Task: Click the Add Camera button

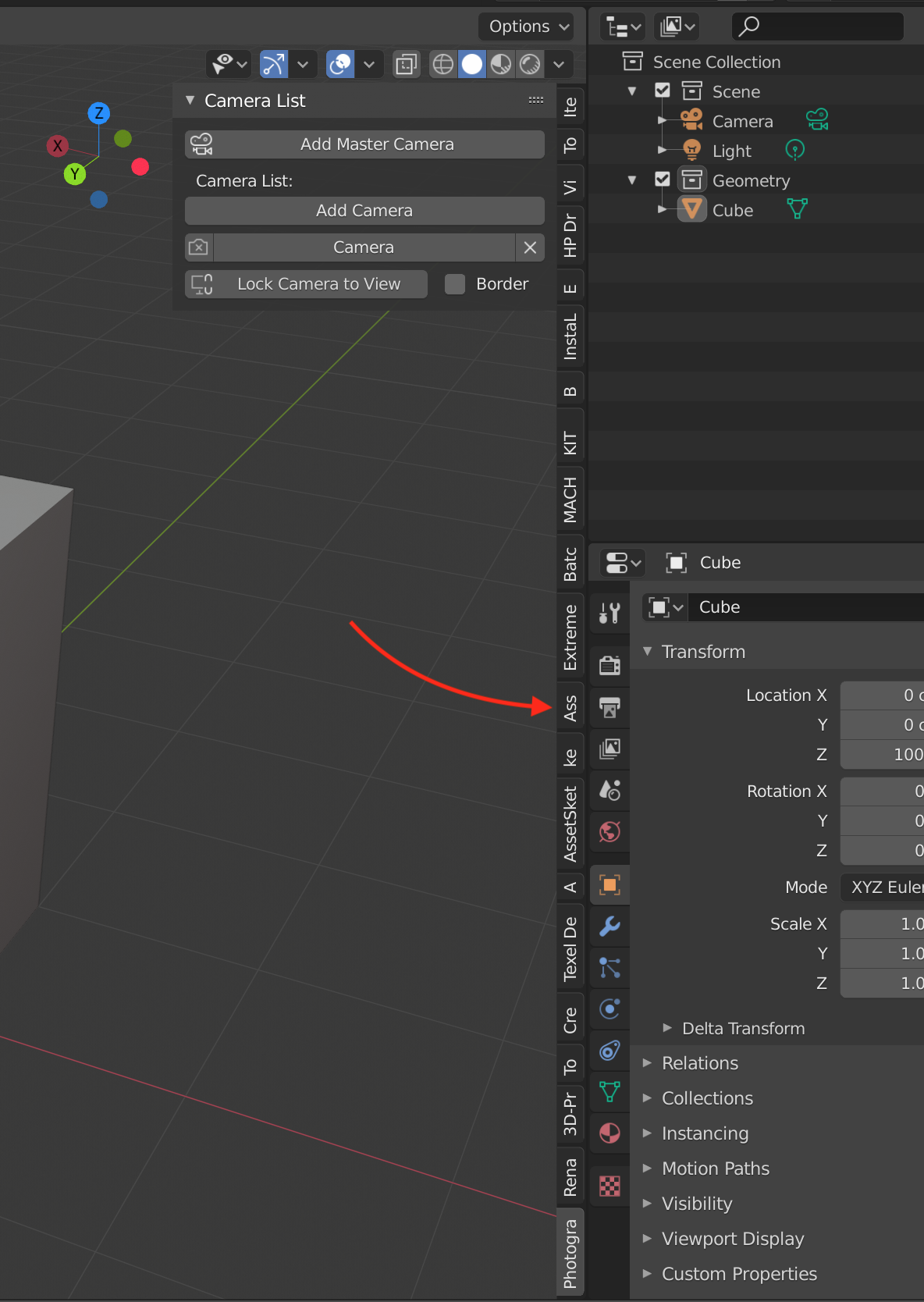Action: (364, 211)
